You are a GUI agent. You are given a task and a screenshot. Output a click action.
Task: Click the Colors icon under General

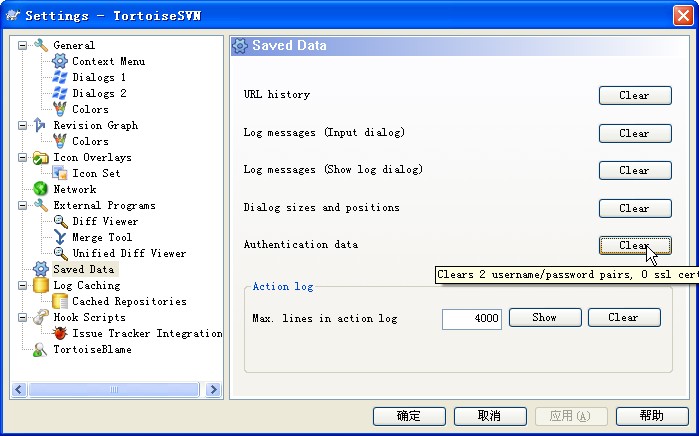pyautogui.click(x=60, y=109)
